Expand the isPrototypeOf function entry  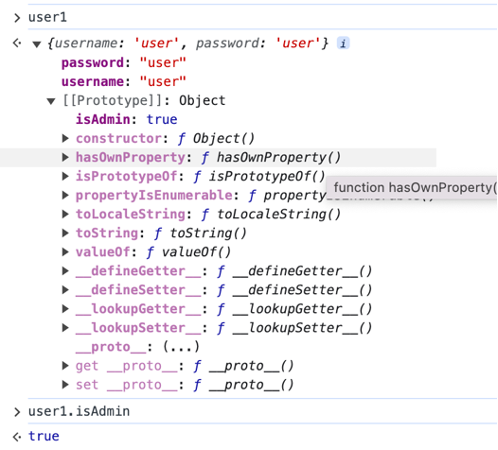(65, 176)
